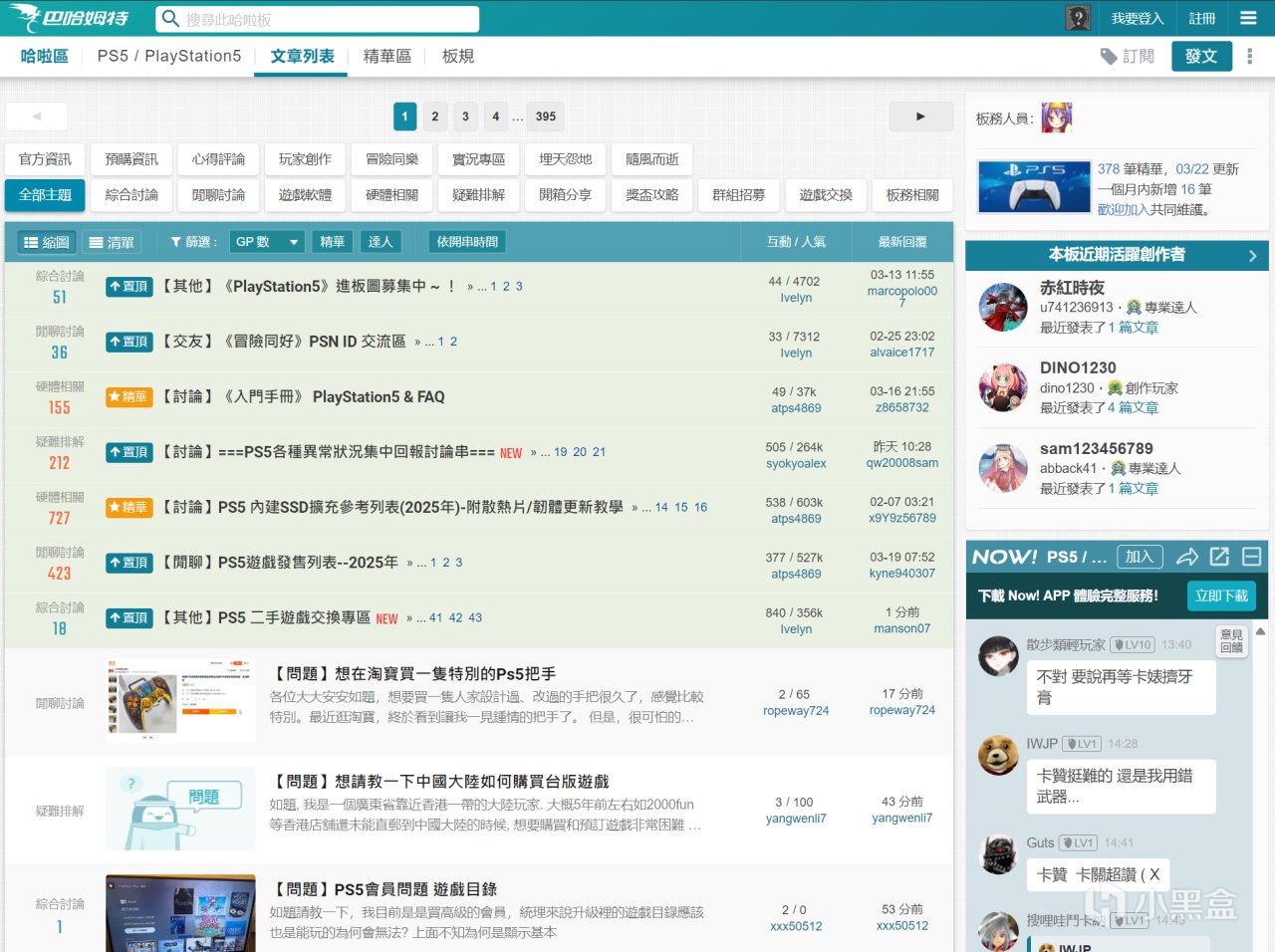The image size is (1275, 952).
Task: Open the GP 數 filter dropdown
Action: (267, 242)
